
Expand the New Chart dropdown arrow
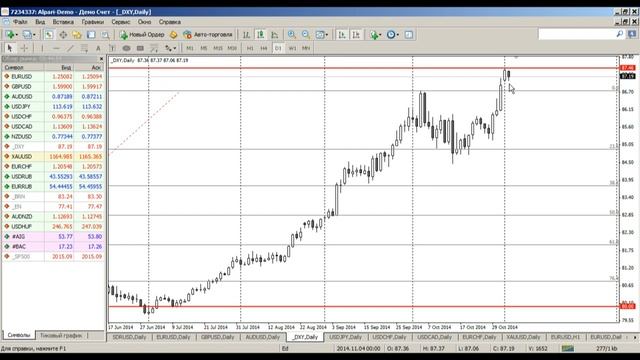click(16, 35)
